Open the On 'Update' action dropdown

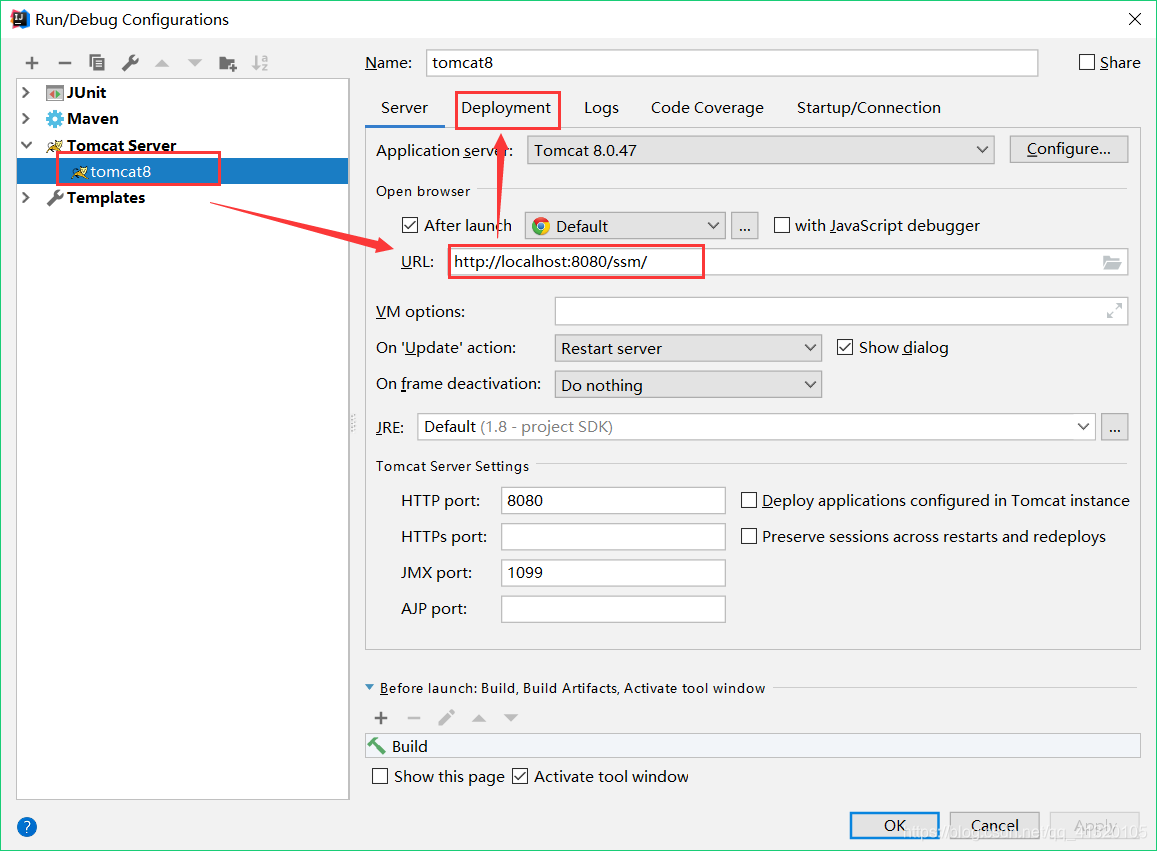point(688,348)
